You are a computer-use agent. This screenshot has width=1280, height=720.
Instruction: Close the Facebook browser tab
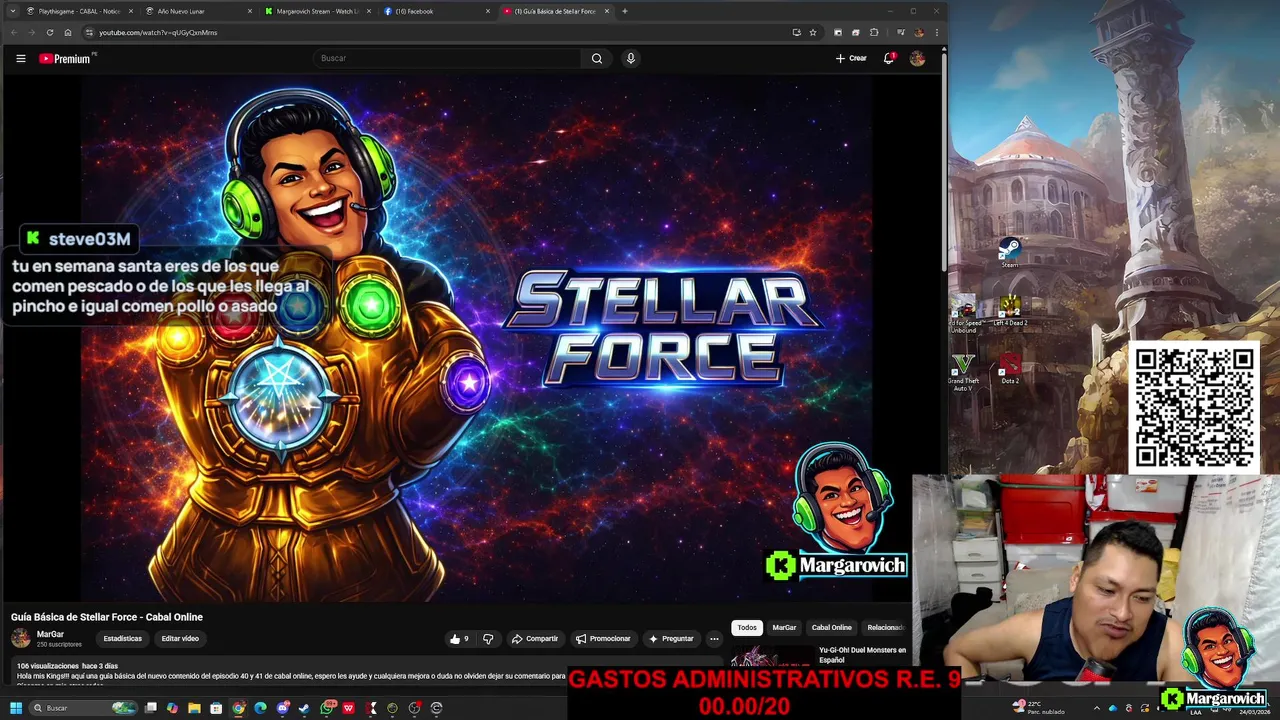coord(488,11)
